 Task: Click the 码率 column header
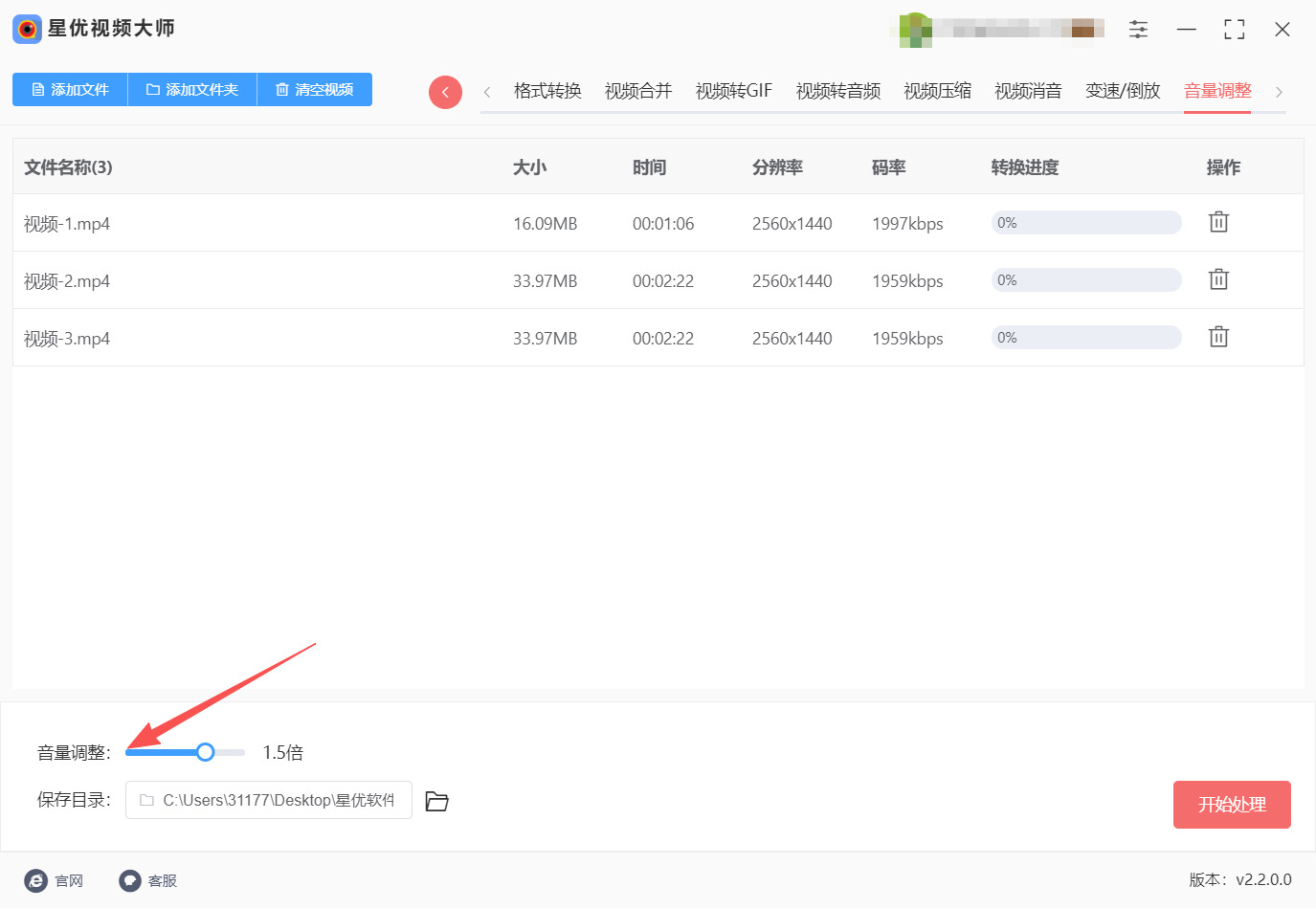pos(888,167)
